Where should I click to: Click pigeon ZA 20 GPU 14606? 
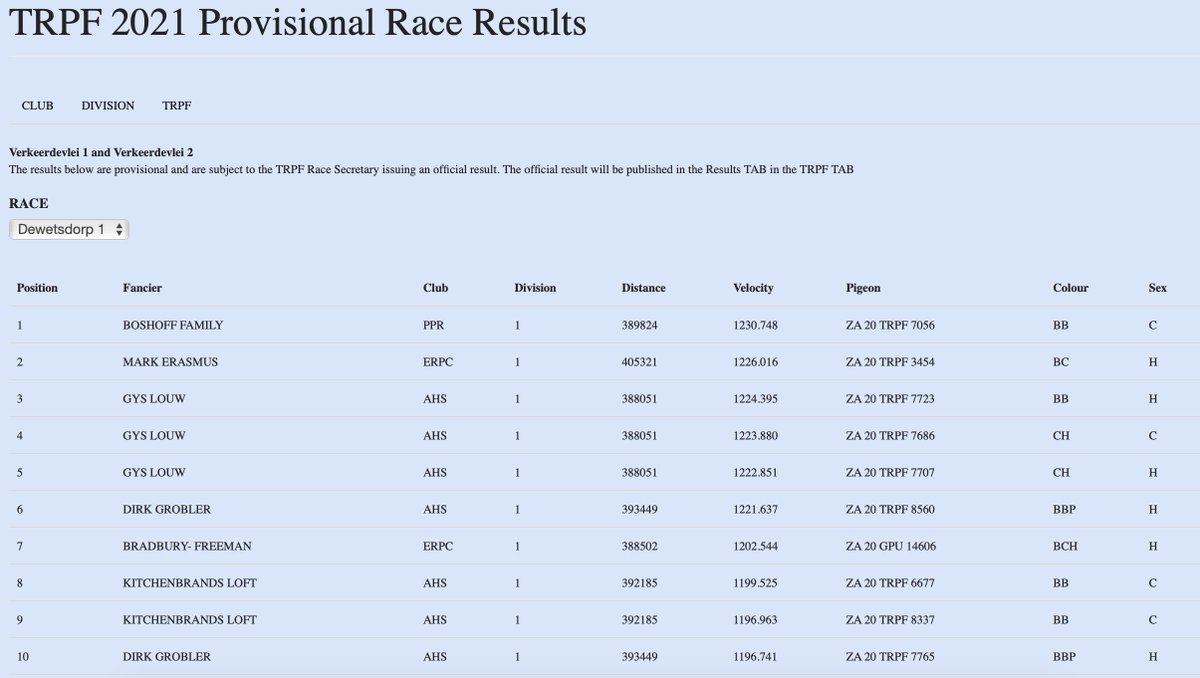click(891, 546)
